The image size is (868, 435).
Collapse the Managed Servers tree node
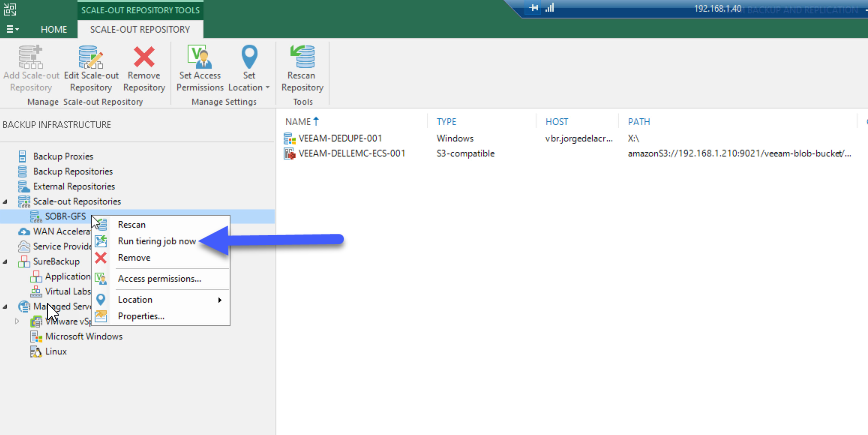coord(6,307)
